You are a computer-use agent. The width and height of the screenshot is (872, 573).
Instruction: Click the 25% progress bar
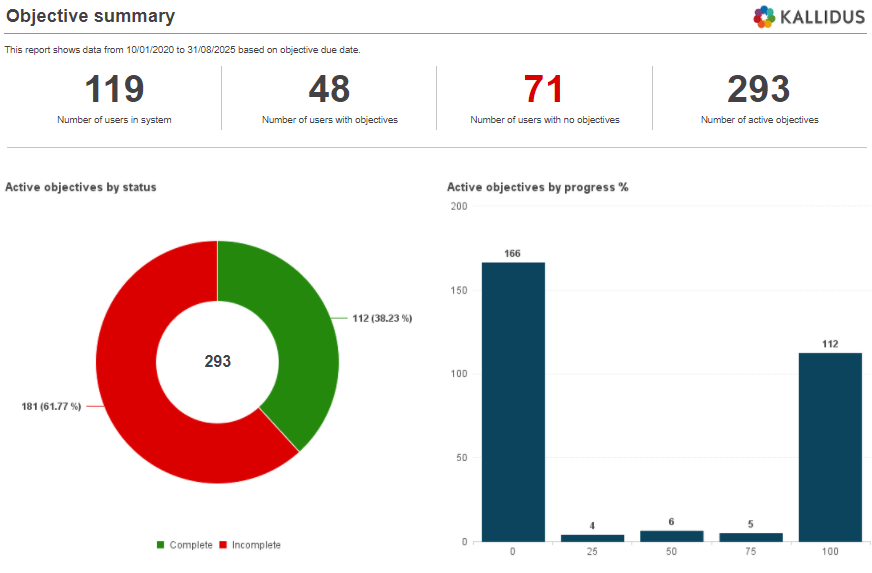(x=592, y=538)
